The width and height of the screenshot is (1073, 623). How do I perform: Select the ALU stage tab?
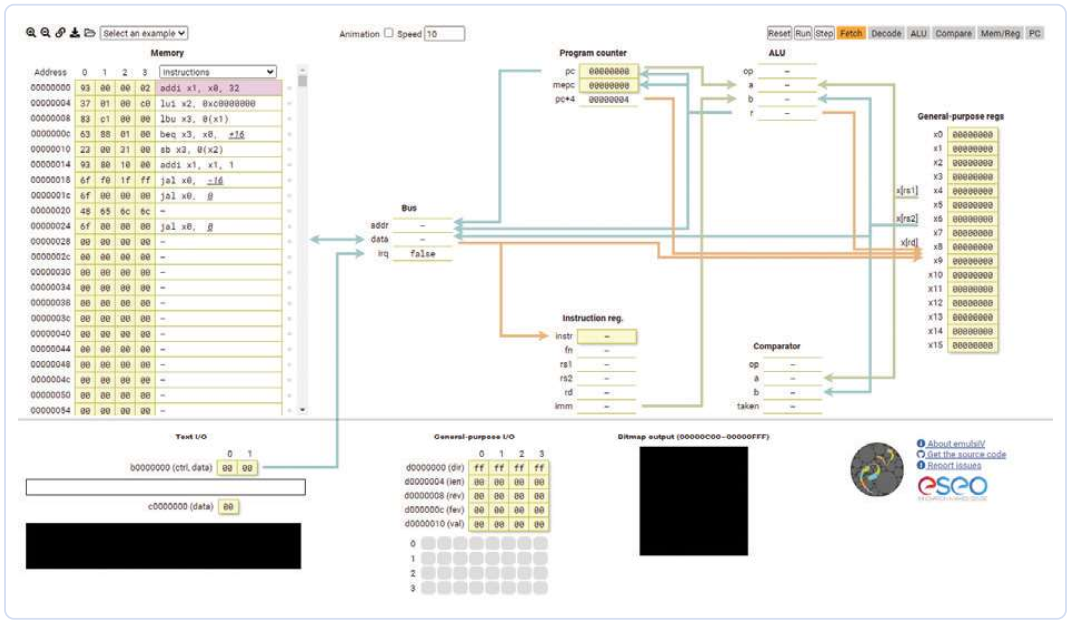[x=918, y=33]
